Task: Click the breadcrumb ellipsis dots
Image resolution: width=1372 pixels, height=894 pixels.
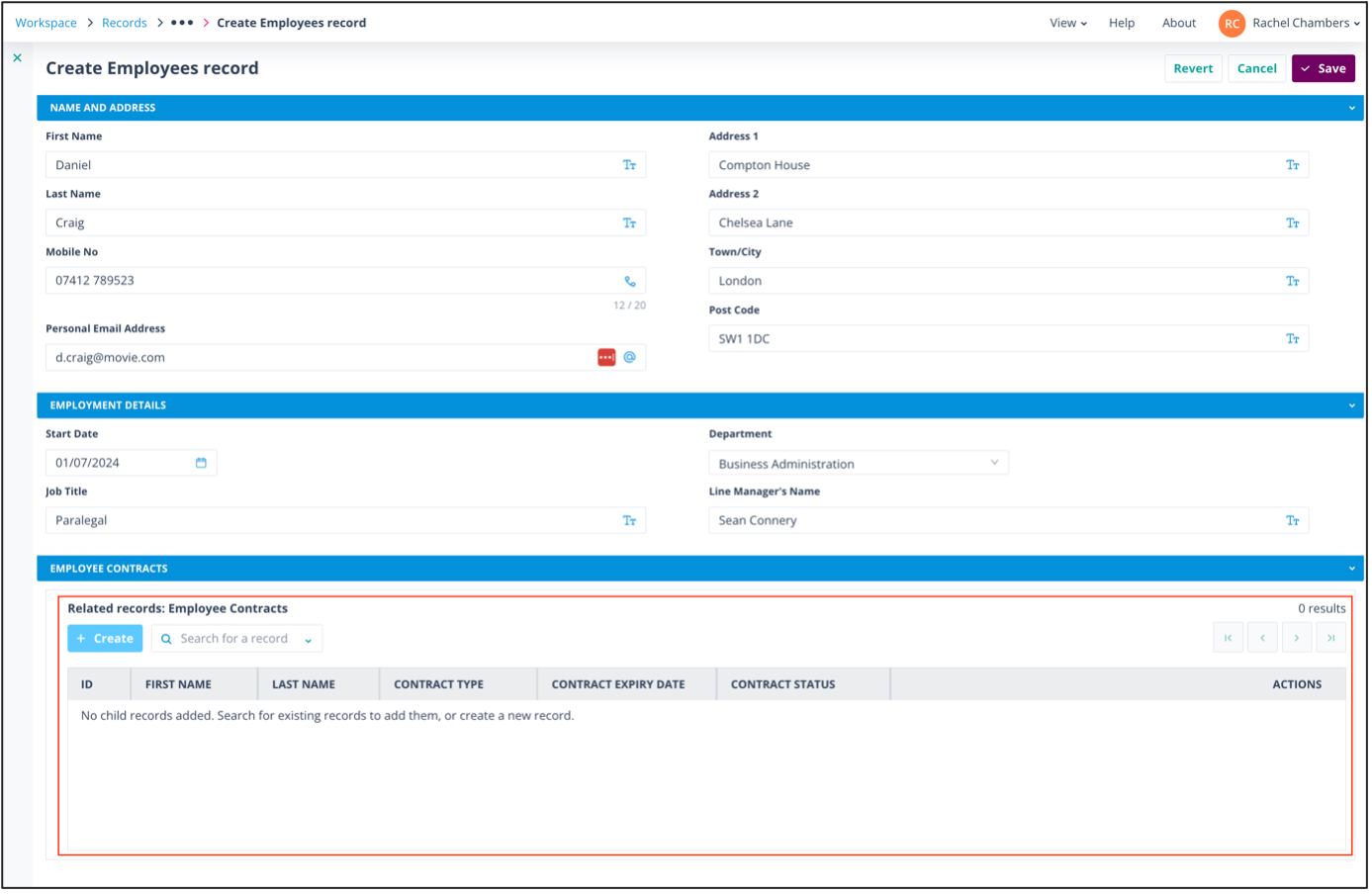Action: pos(182,23)
